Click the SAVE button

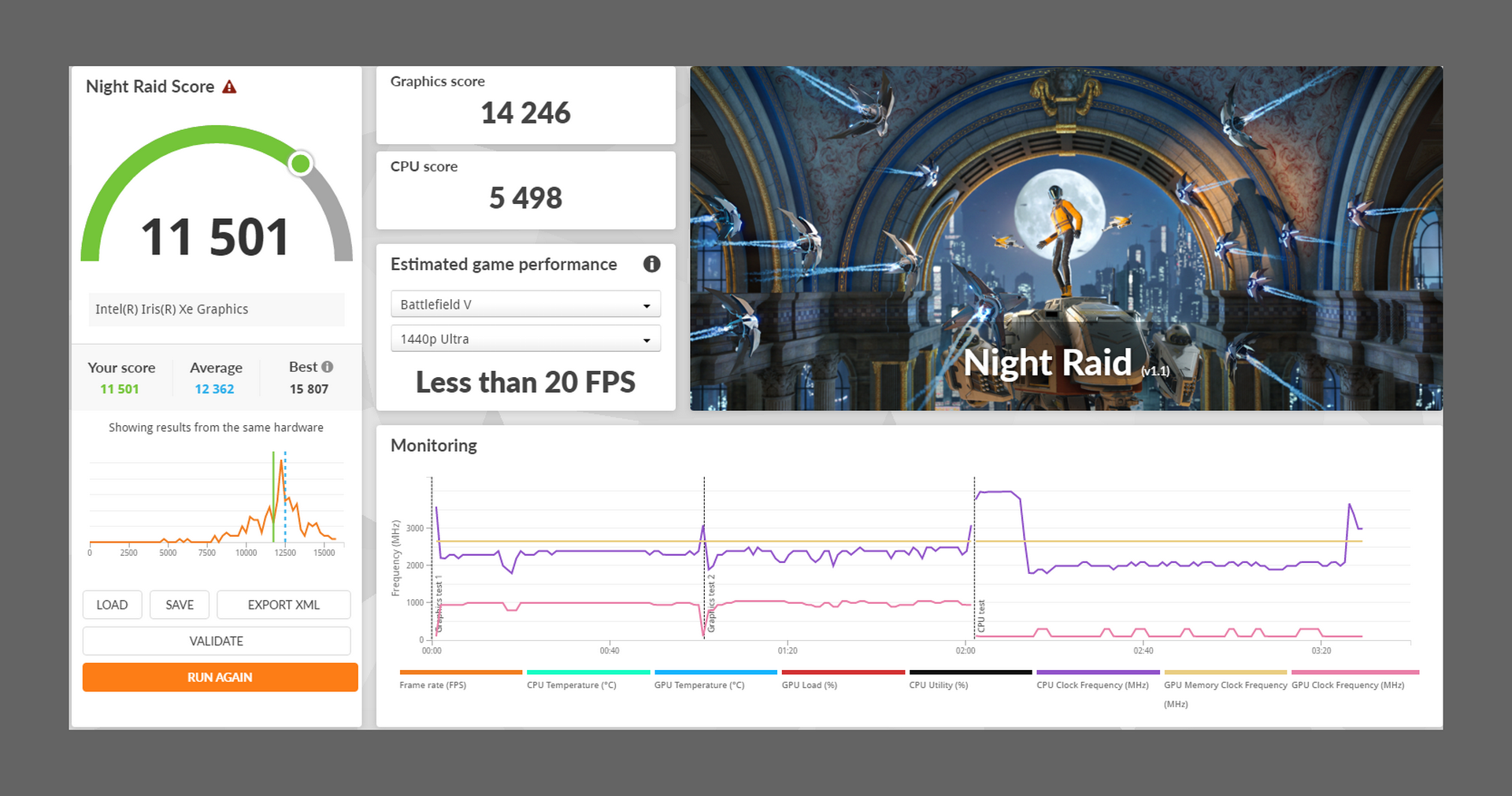180,605
